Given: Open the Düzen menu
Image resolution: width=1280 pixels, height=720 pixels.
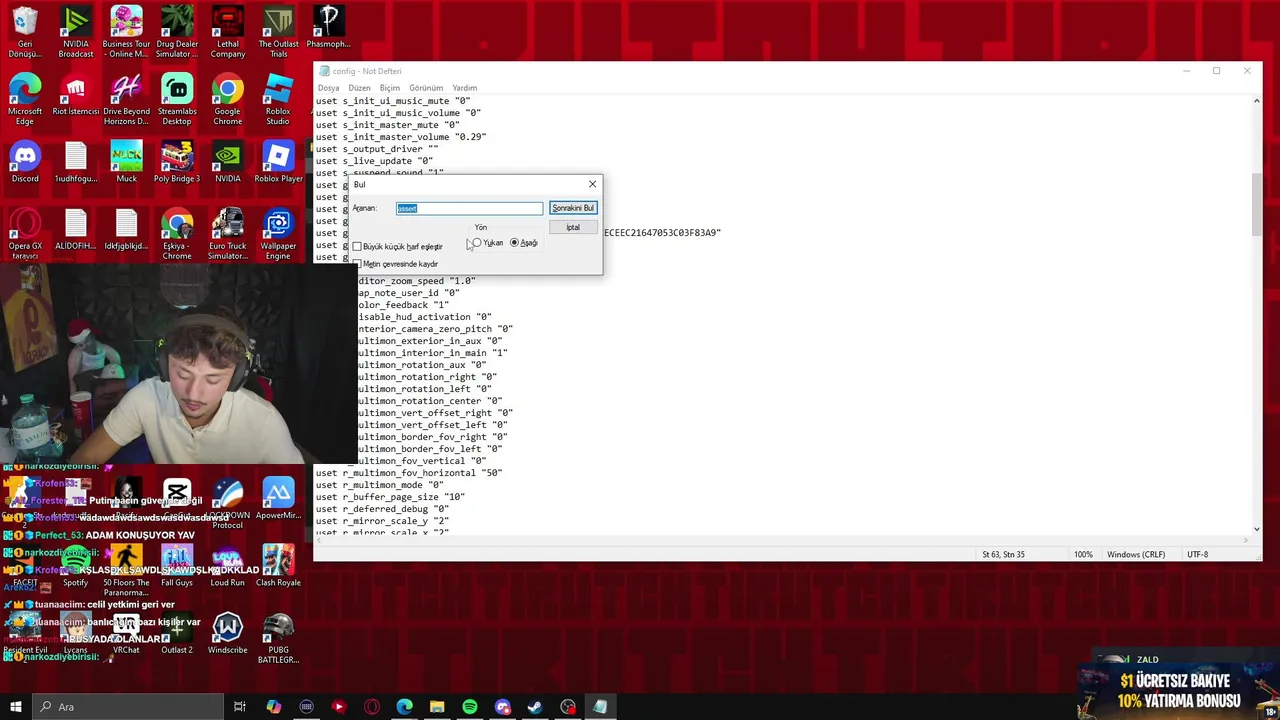Looking at the screenshot, I should (359, 88).
